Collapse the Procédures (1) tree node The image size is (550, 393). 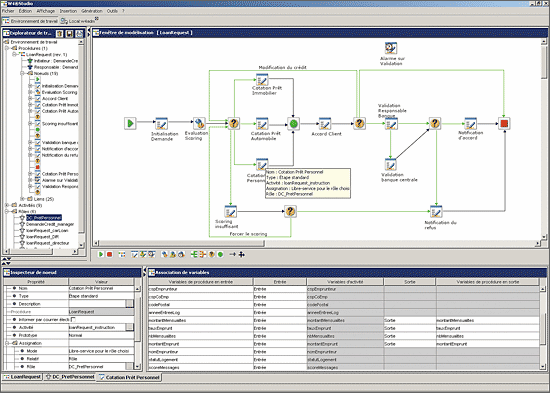click(7, 48)
